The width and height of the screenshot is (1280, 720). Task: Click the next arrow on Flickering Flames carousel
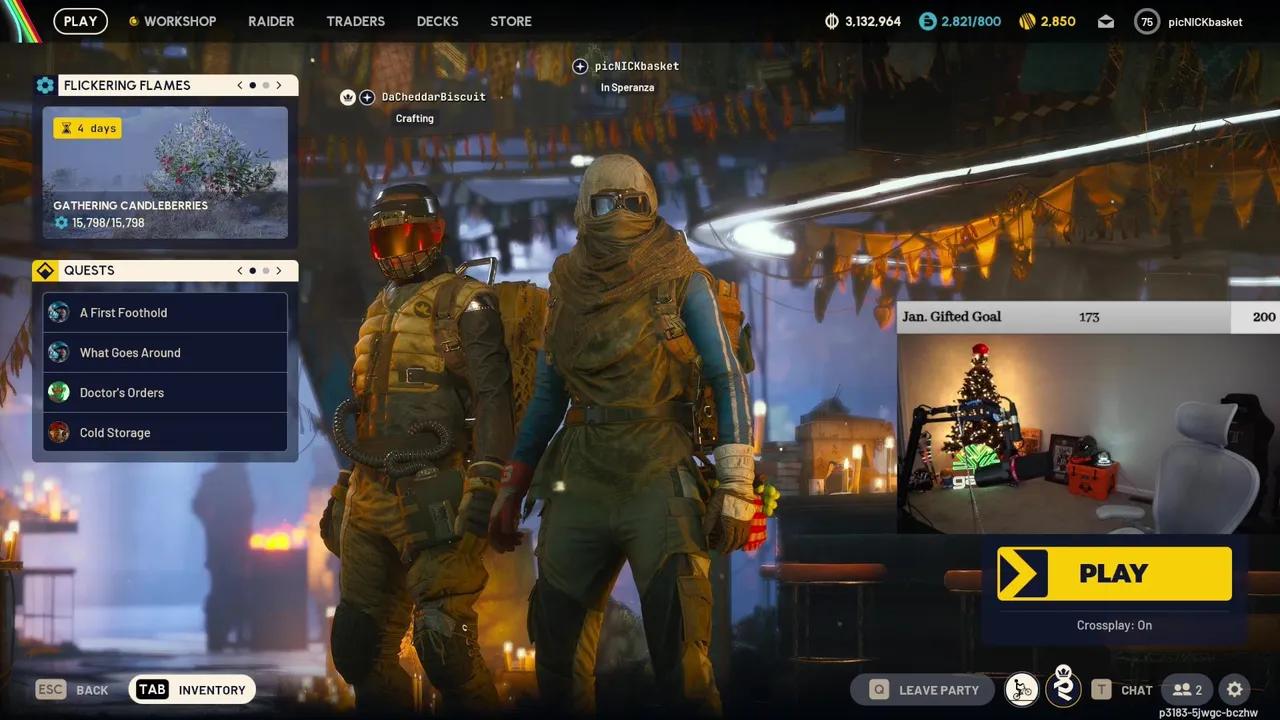pos(279,85)
